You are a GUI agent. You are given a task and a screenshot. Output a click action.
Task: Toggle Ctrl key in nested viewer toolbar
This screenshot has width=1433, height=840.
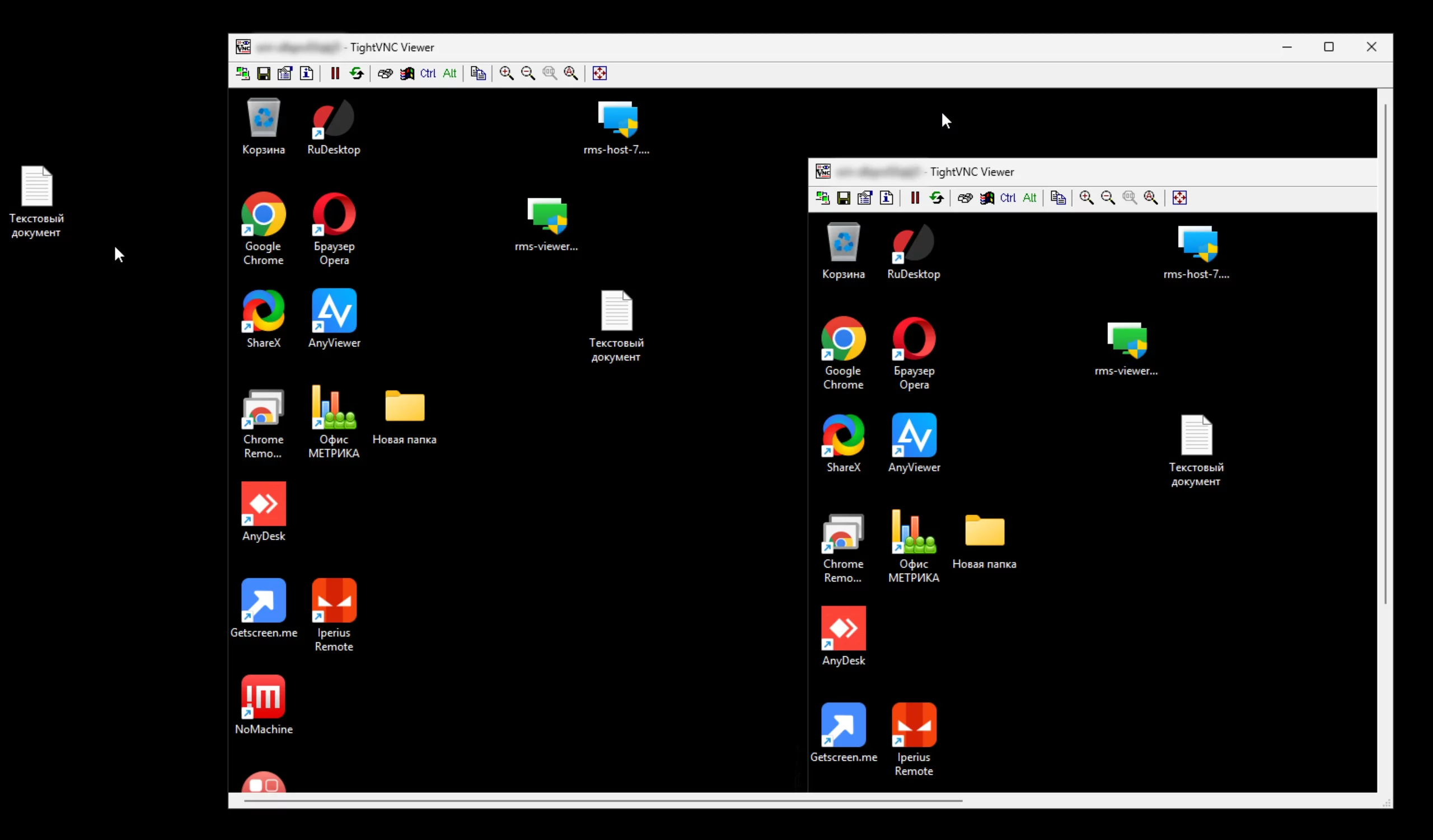coord(1008,198)
